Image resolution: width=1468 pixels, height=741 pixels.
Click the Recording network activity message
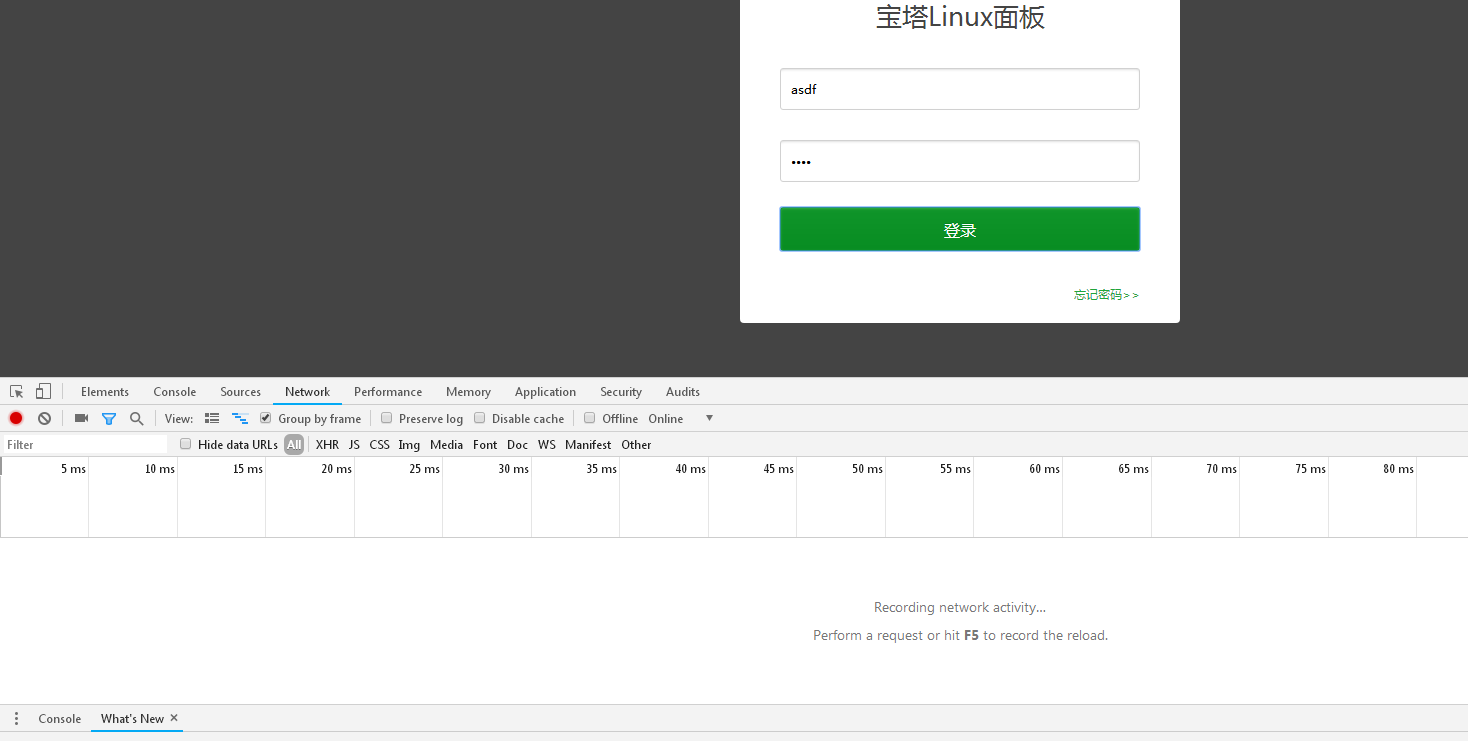[x=960, y=607]
